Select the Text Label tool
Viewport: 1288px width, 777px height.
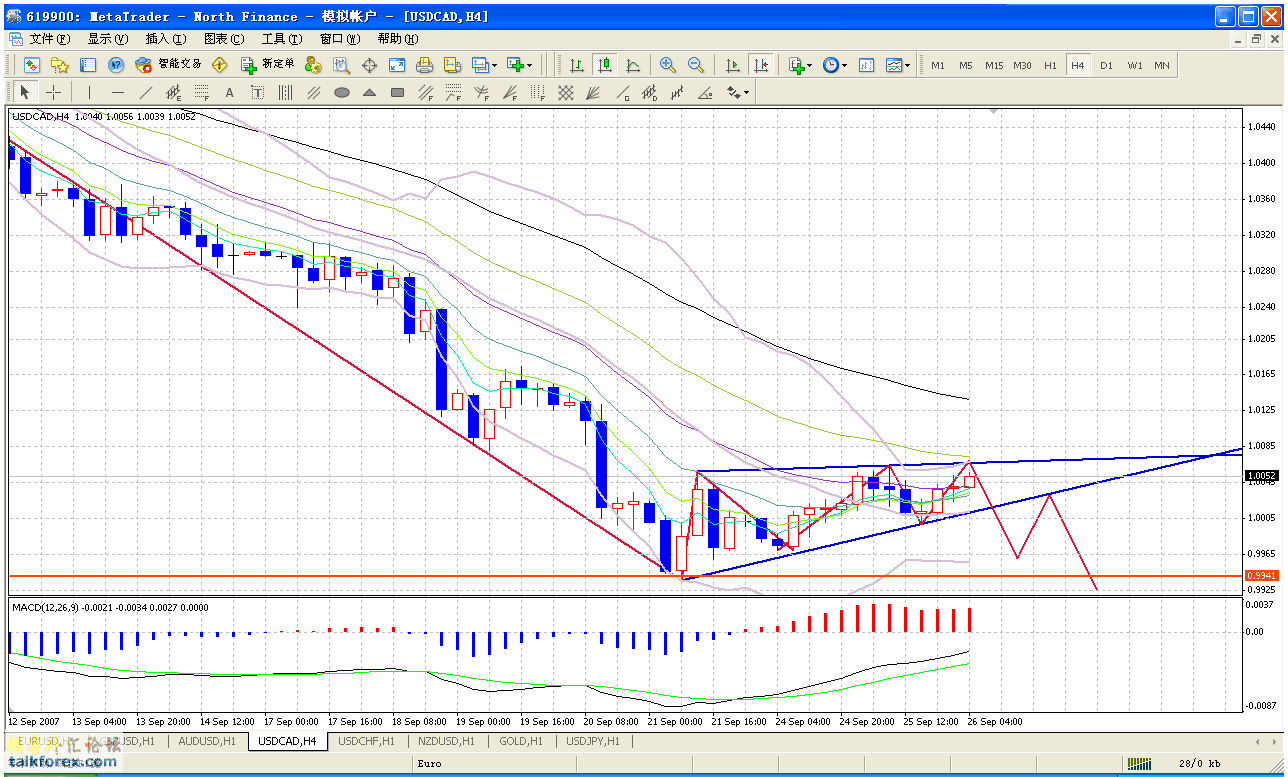pyautogui.click(x=257, y=93)
